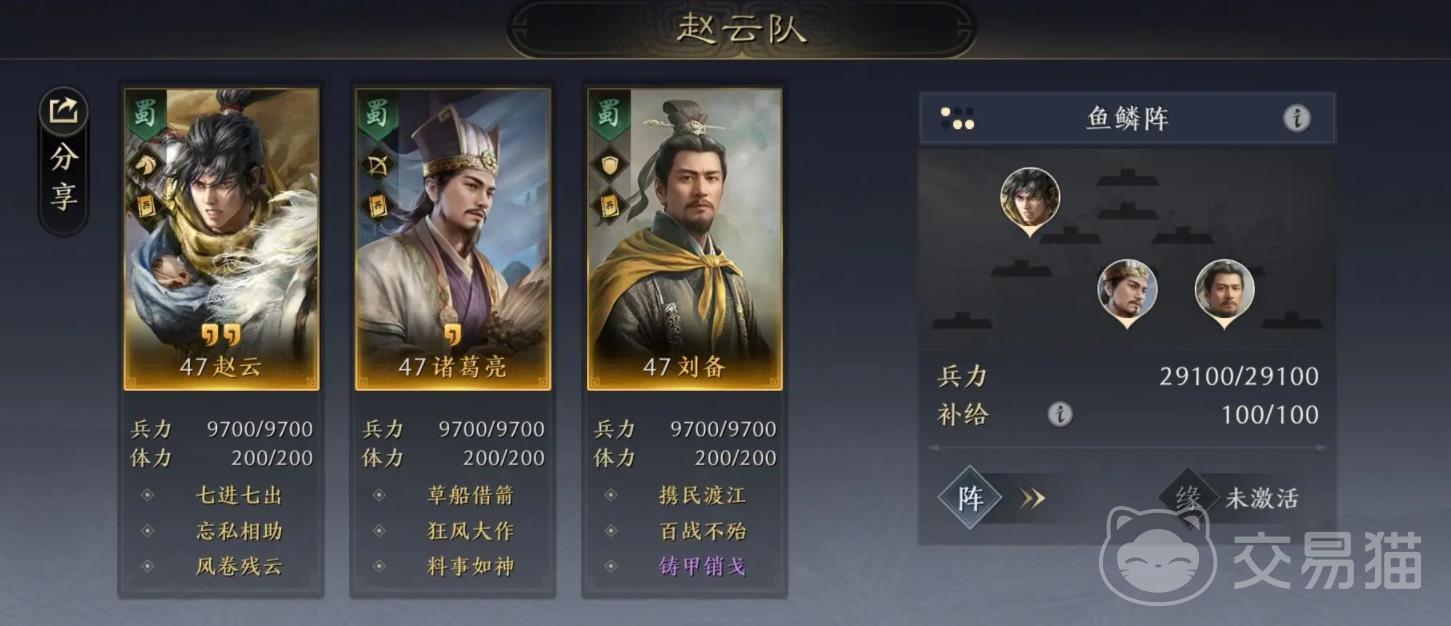The image size is (1451, 626).
Task: Tap the 蜀 faction badge on 赵云 card
Action: [x=145, y=114]
